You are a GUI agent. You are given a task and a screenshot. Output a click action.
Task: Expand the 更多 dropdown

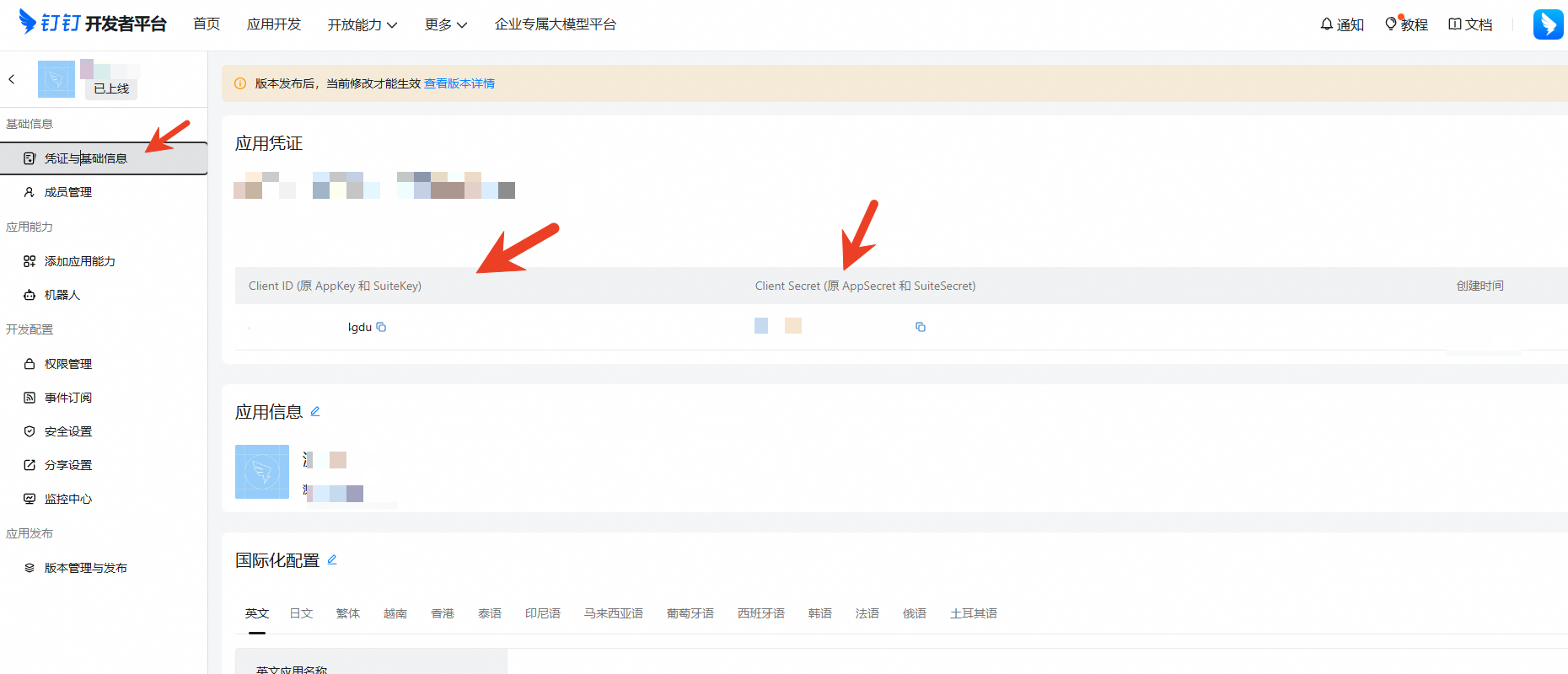tap(446, 24)
